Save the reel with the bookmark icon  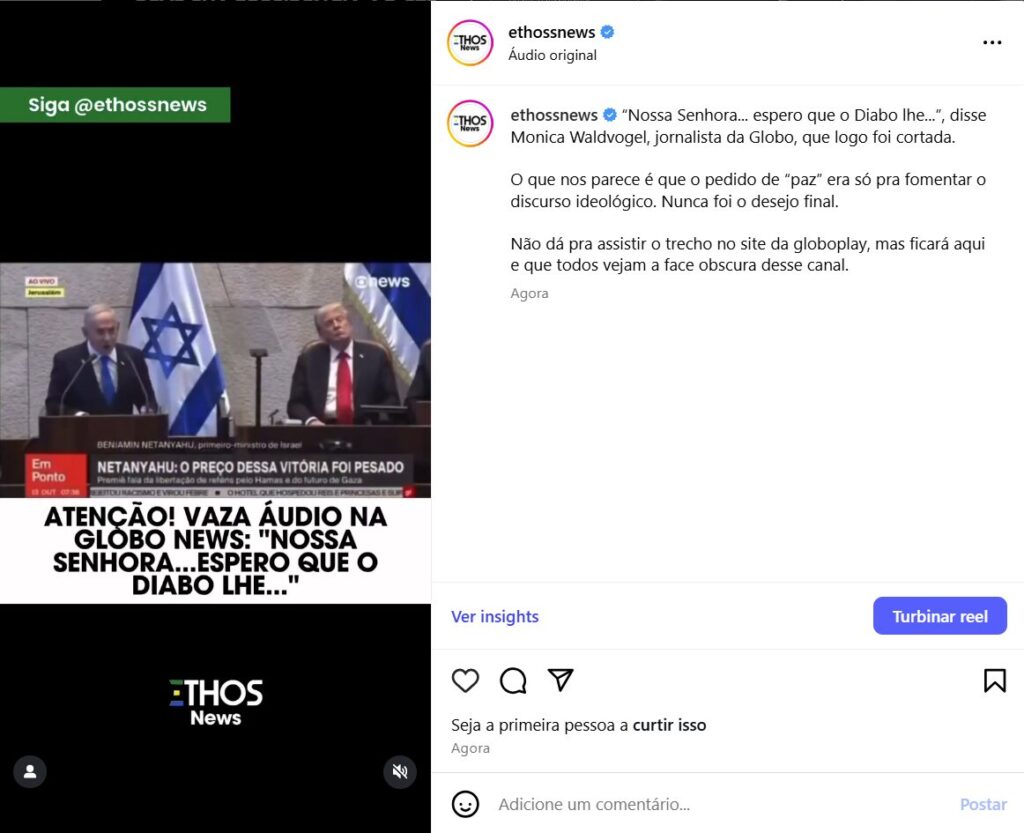coord(995,680)
